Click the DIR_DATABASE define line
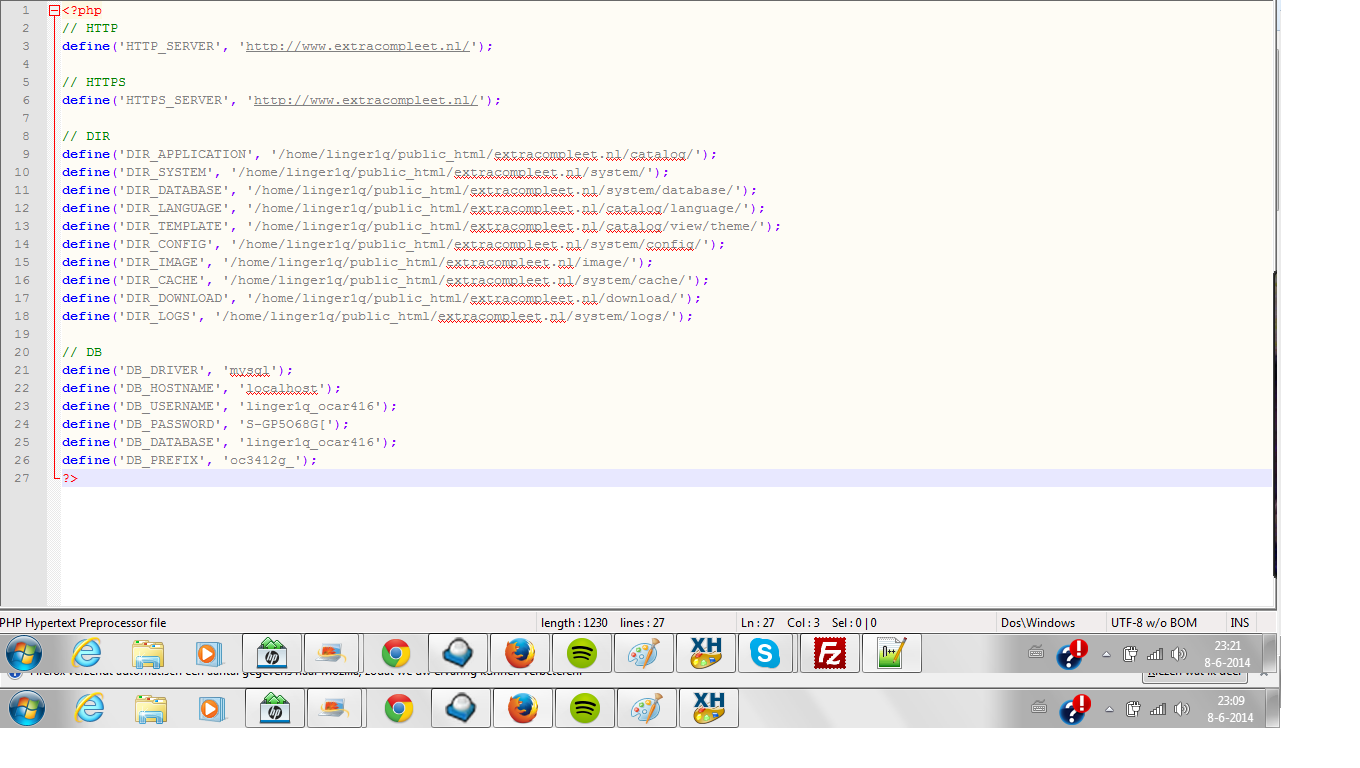Screen dimensions: 1360x768 pyautogui.click(x=410, y=190)
